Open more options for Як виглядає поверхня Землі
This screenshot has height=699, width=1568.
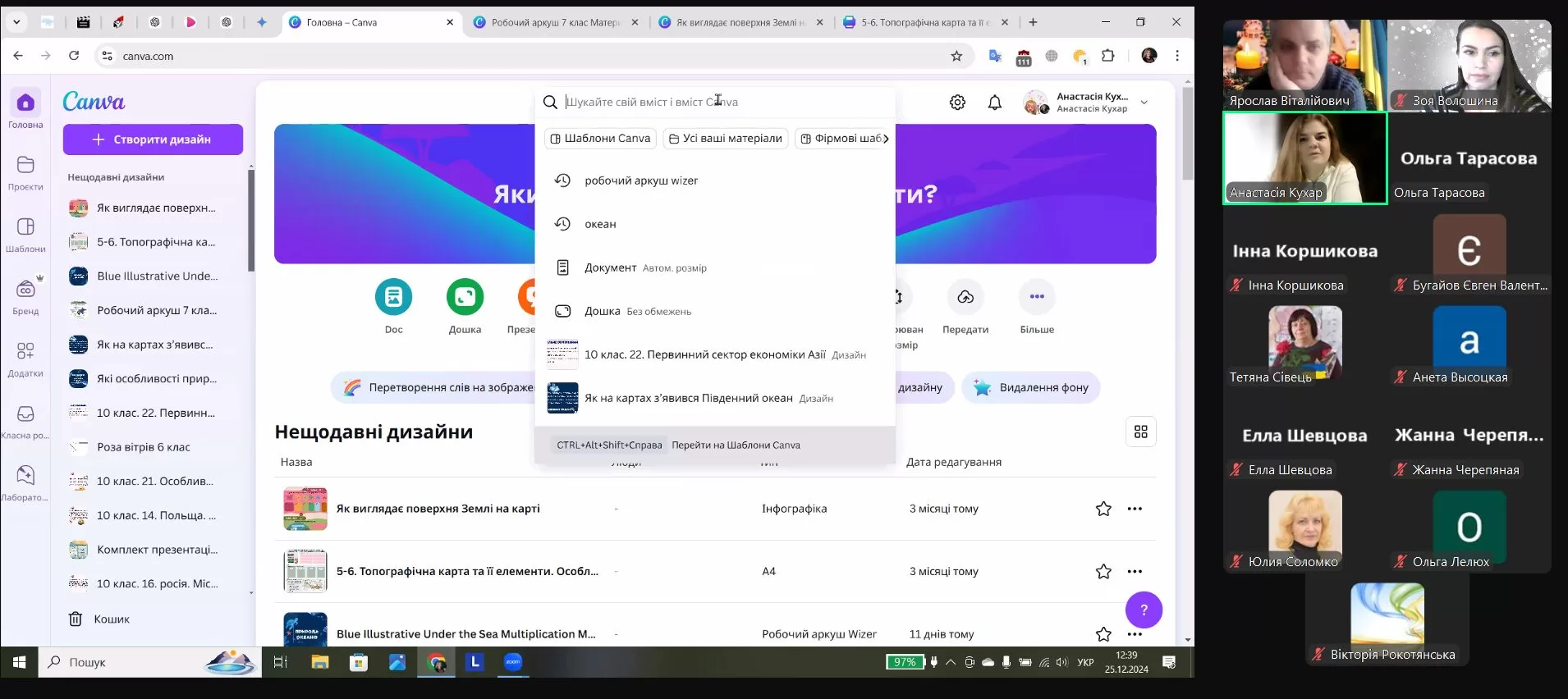(x=1135, y=509)
